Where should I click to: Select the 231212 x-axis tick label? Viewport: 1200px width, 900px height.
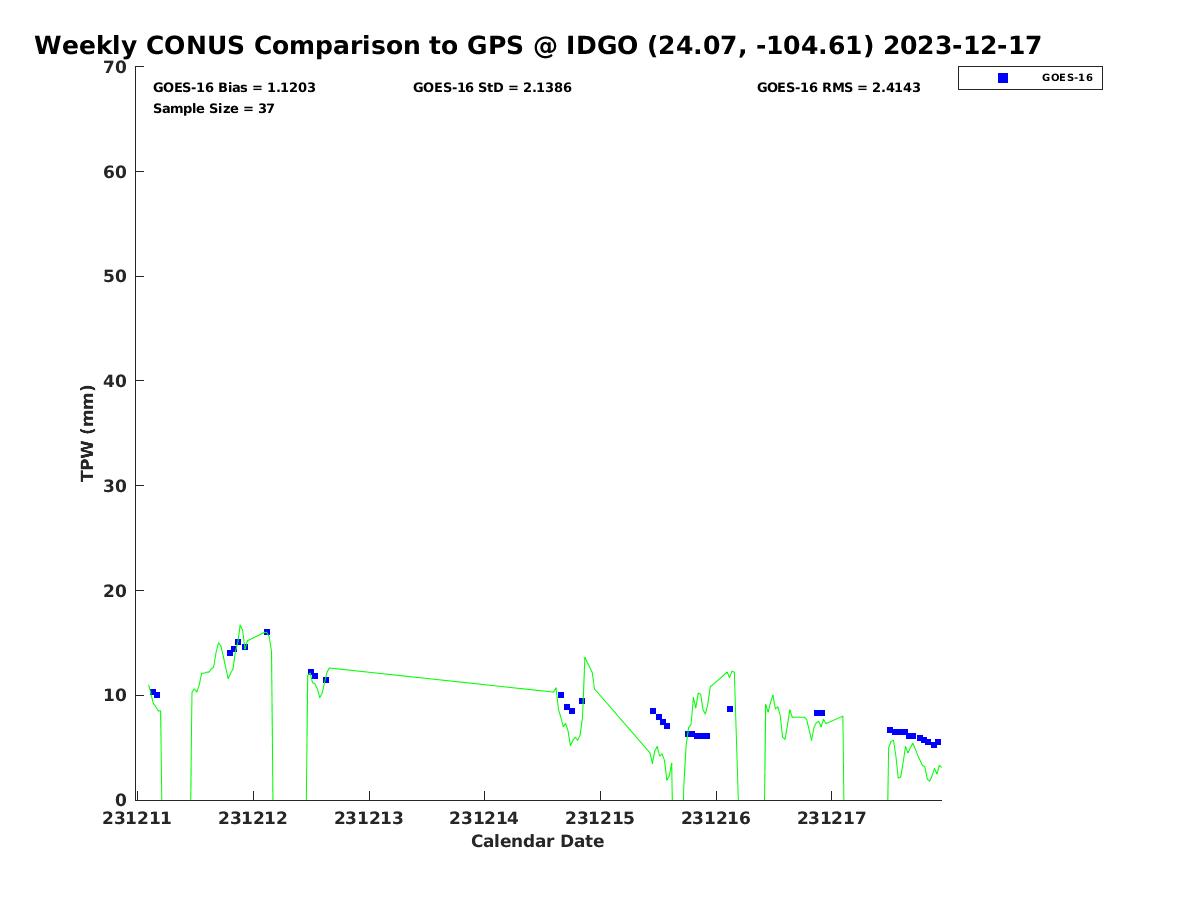pyautogui.click(x=253, y=819)
